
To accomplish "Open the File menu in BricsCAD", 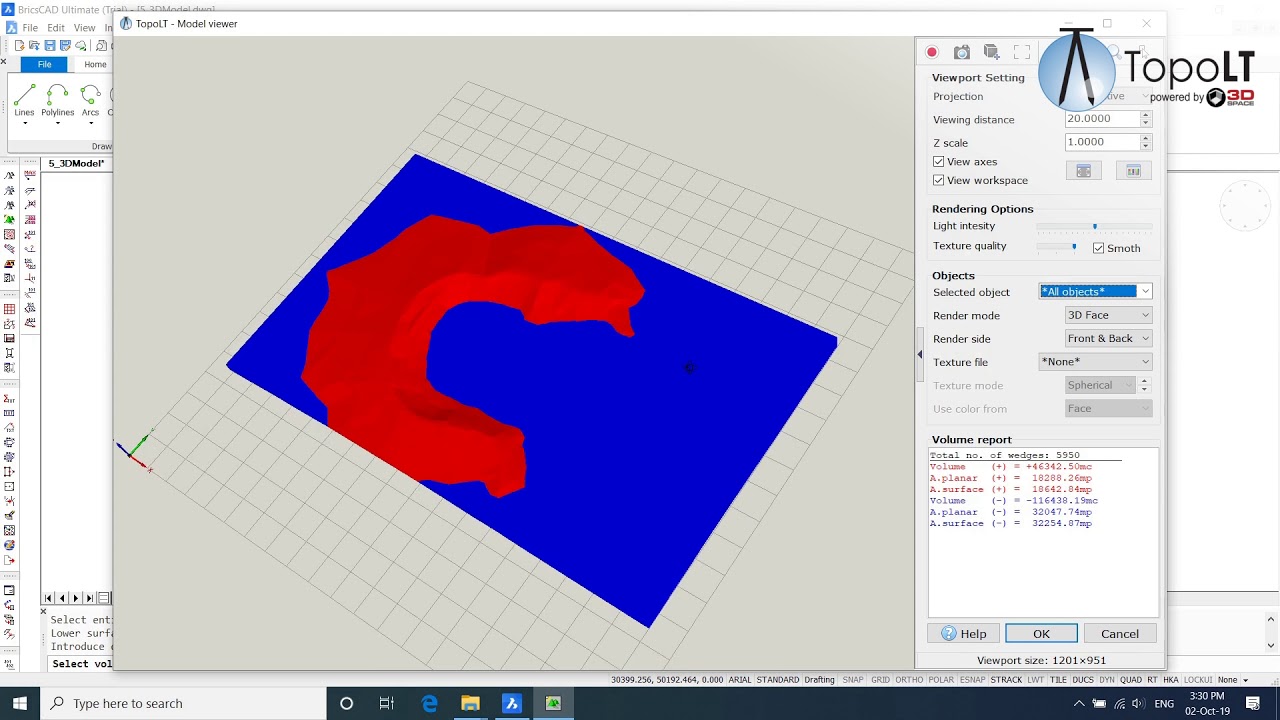I will [x=30, y=28].
